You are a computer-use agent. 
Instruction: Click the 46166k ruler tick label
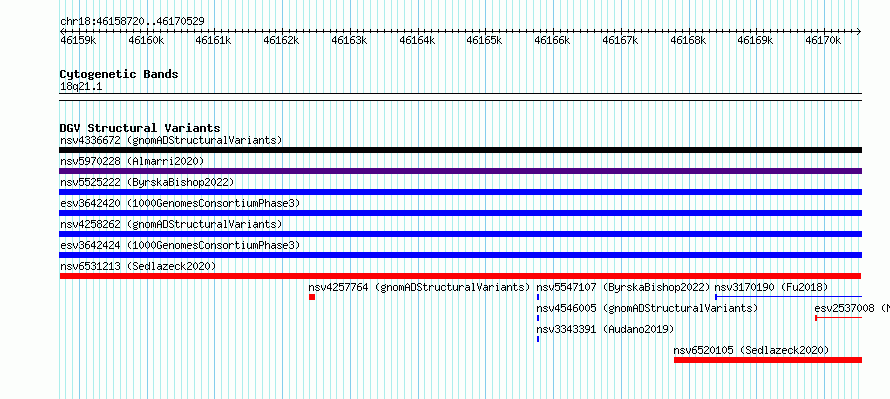pos(552,40)
